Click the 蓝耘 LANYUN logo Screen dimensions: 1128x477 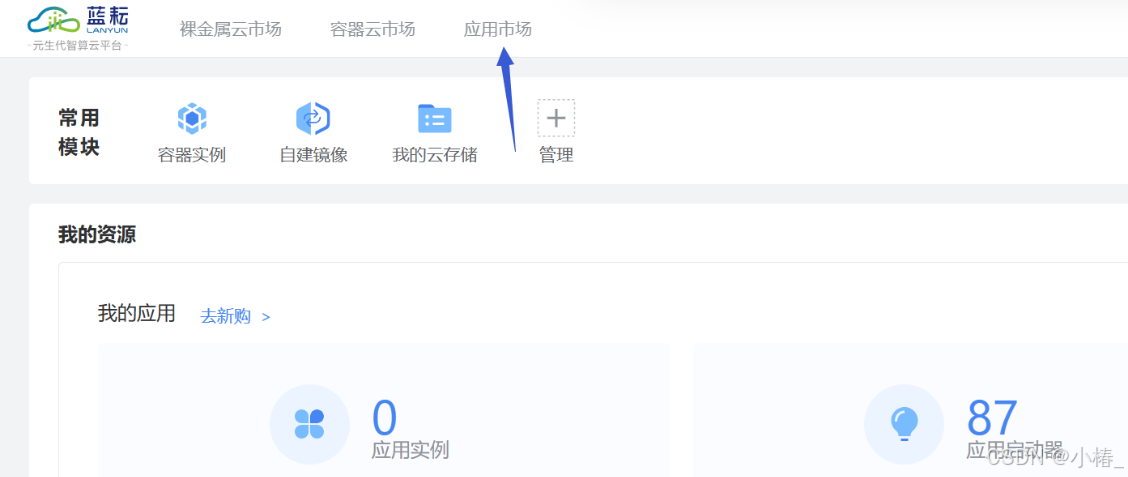point(78,21)
